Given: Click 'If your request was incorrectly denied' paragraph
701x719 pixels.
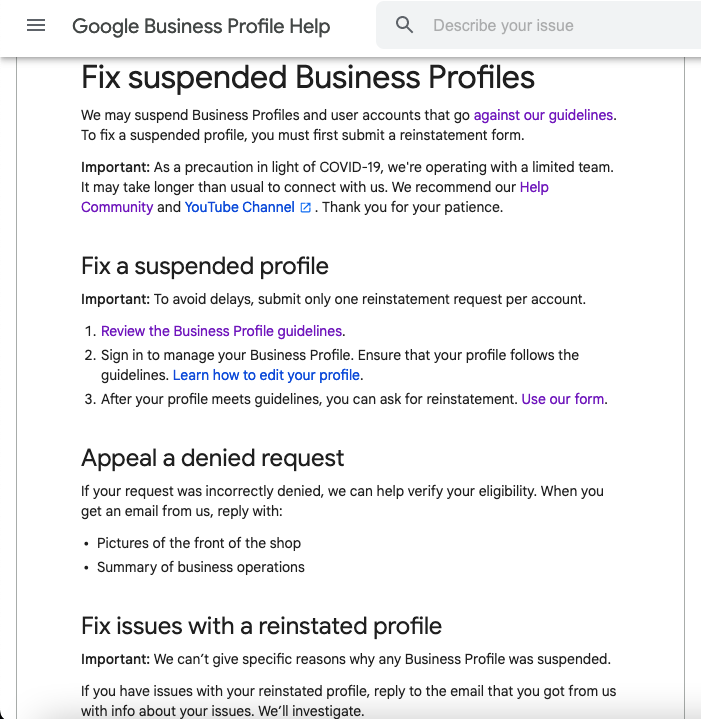Looking at the screenshot, I should pos(342,491).
